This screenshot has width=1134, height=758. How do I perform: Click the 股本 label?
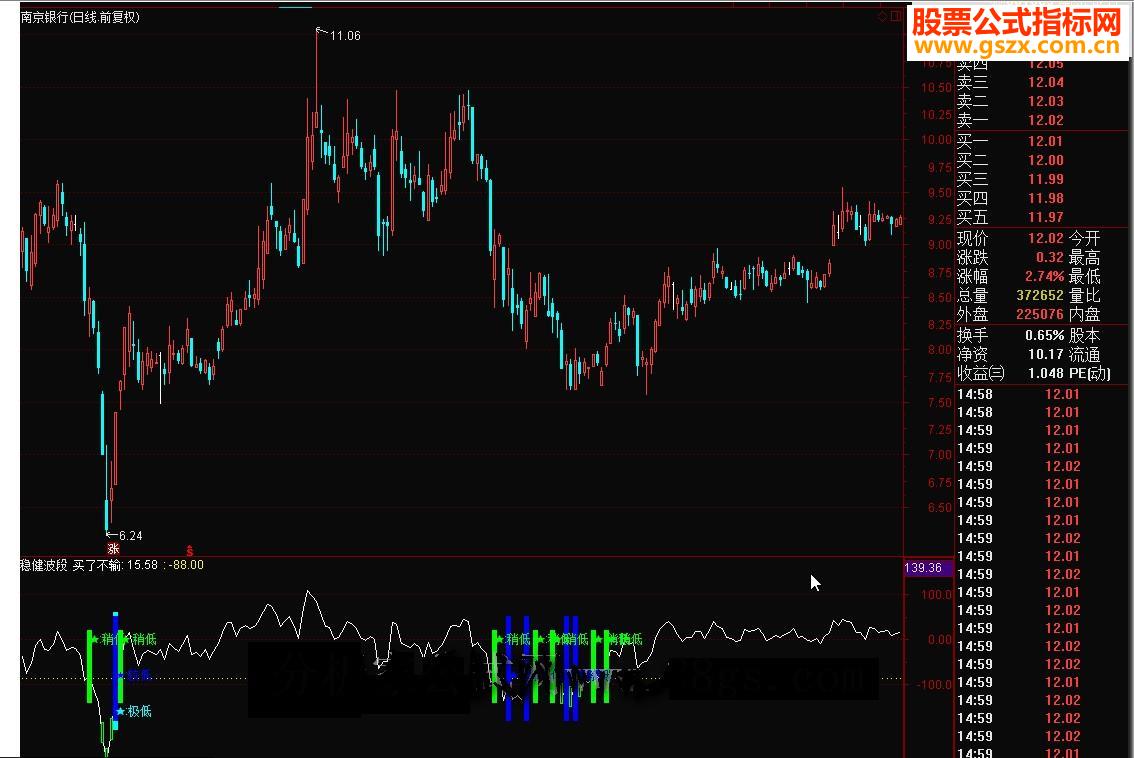click(1085, 336)
